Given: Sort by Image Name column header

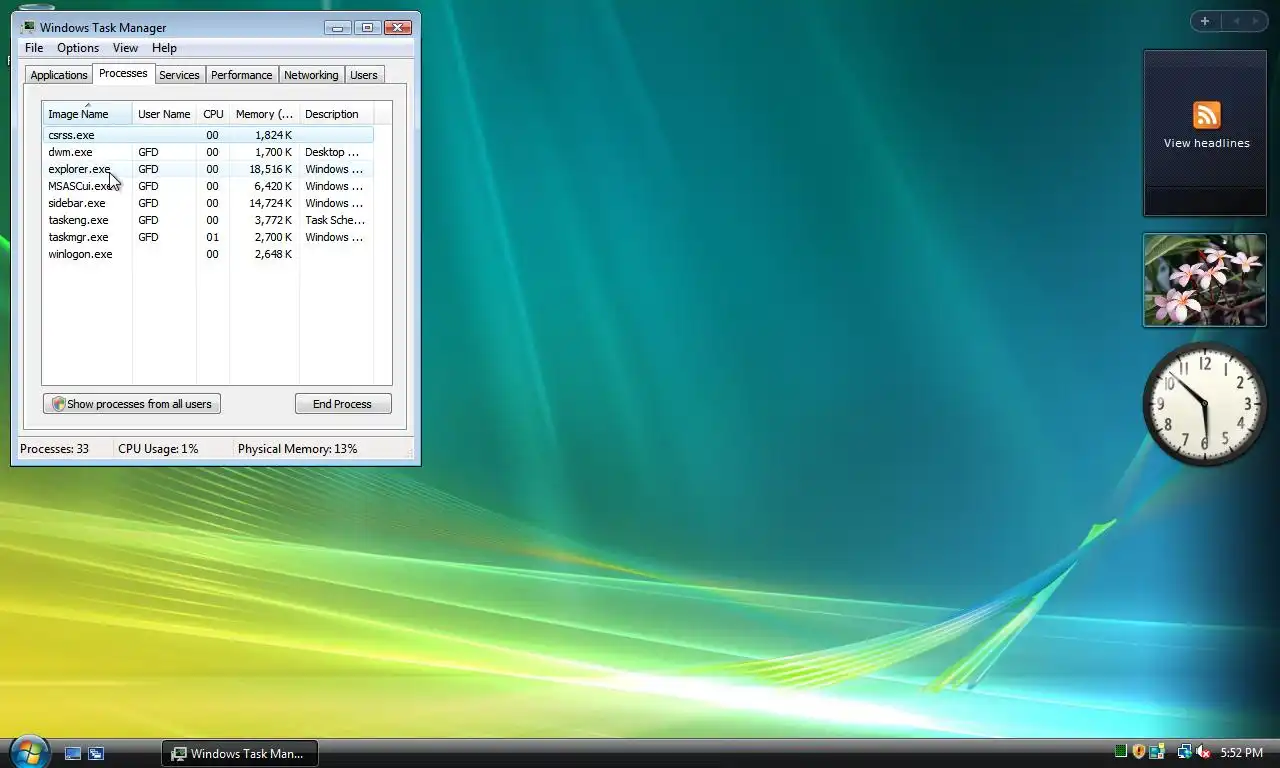Looking at the screenshot, I should point(87,114).
